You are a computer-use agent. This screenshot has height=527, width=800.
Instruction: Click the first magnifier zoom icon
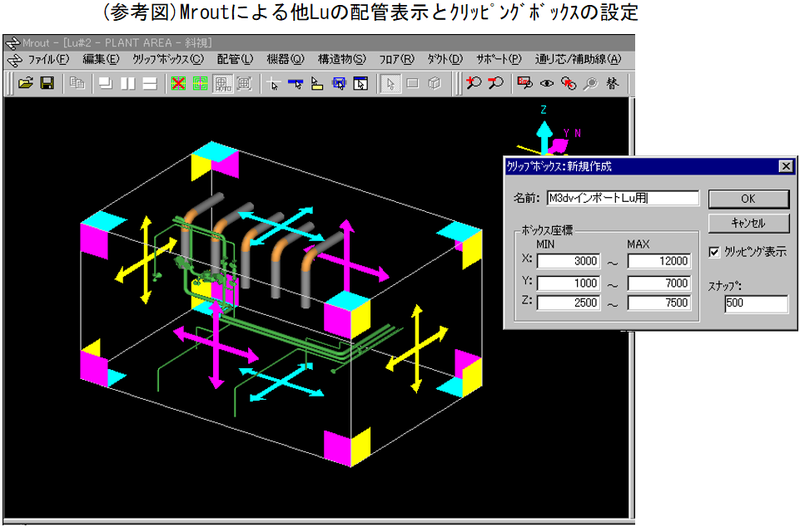click(x=474, y=84)
